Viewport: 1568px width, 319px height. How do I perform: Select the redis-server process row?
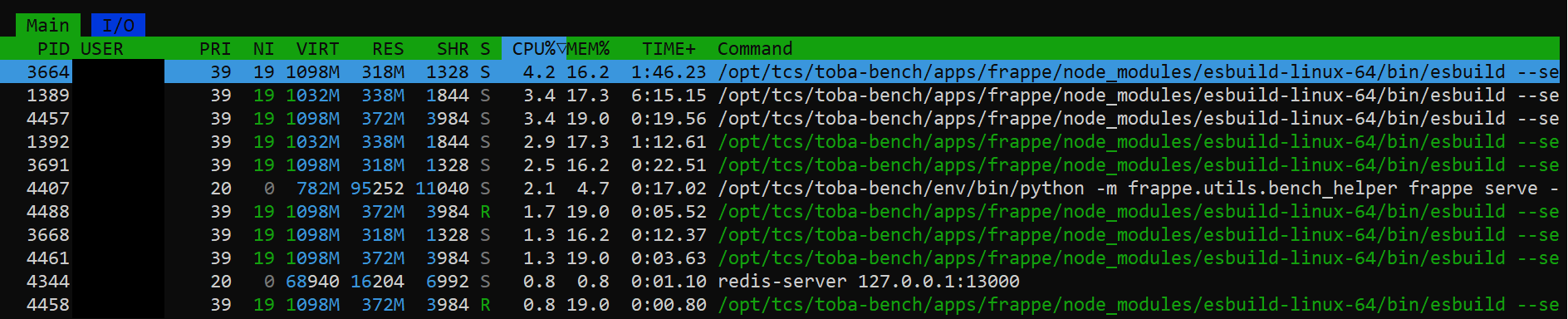[x=784, y=281]
